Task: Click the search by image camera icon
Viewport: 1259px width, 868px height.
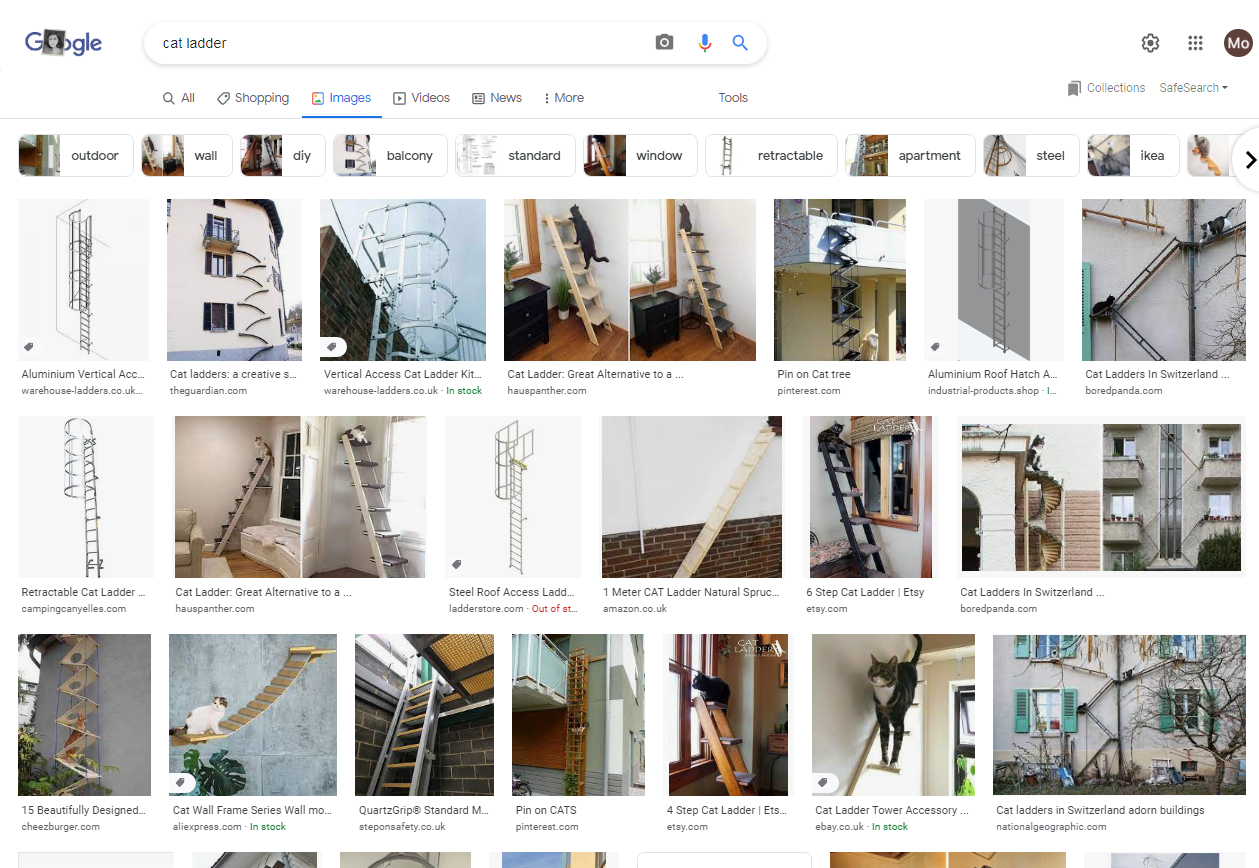Action: (664, 43)
